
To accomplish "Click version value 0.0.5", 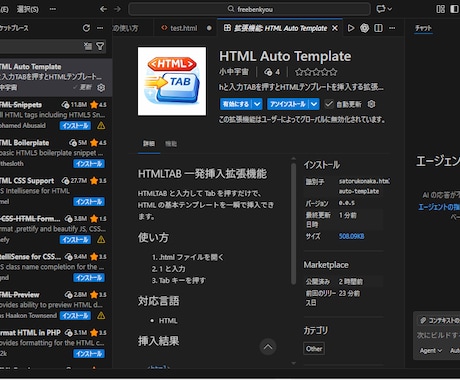I will click(x=347, y=203).
